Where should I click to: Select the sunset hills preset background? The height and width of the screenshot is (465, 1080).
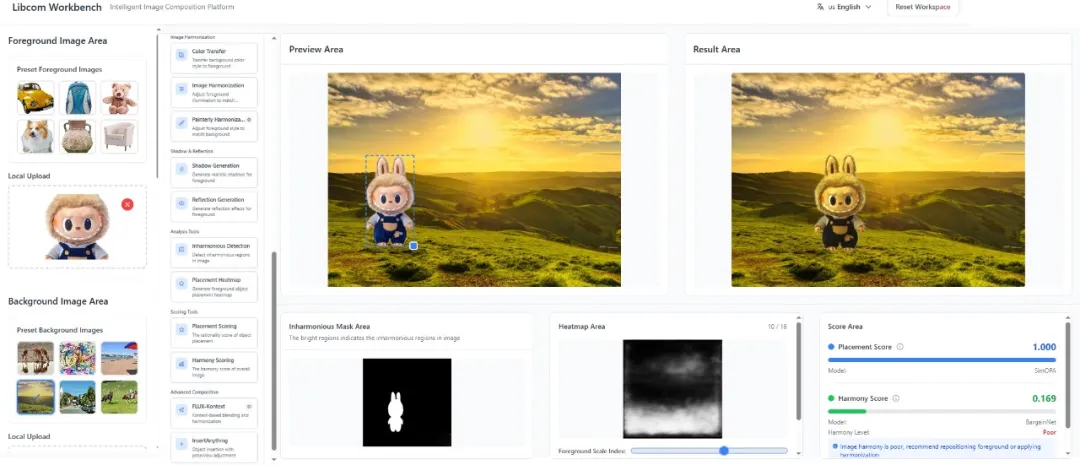tap(36, 397)
